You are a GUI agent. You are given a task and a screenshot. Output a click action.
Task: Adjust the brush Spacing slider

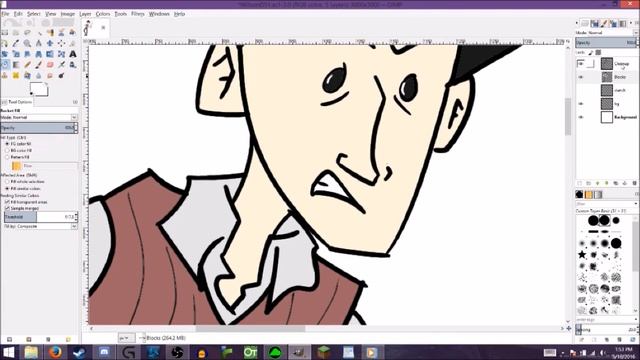point(607,329)
